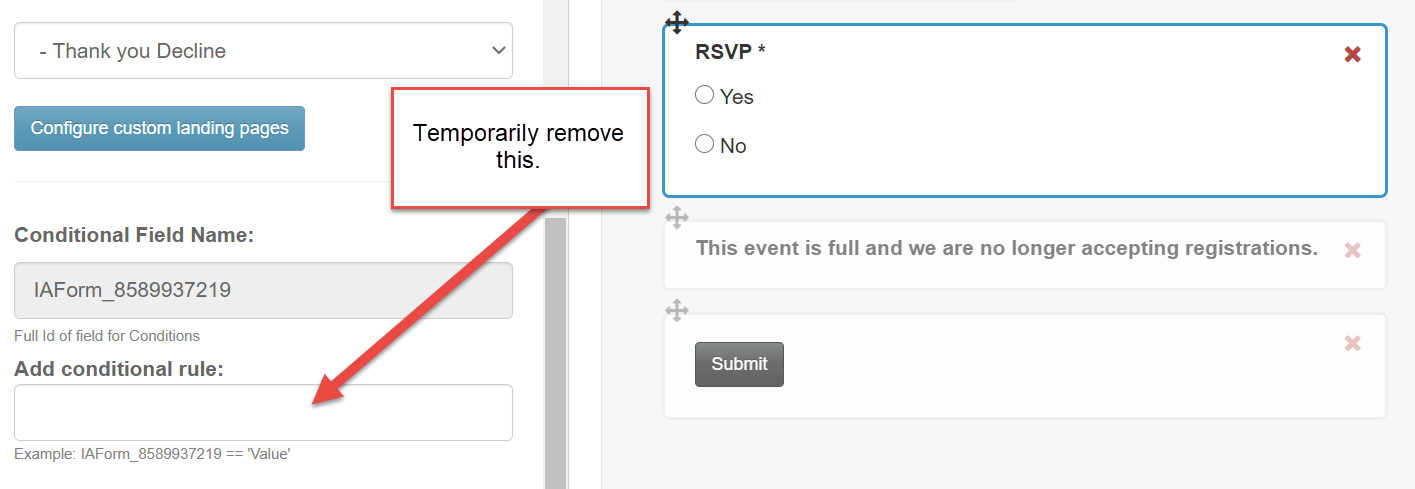1415x489 pixels.
Task: Select the event is full message text
Action: click(1006, 248)
